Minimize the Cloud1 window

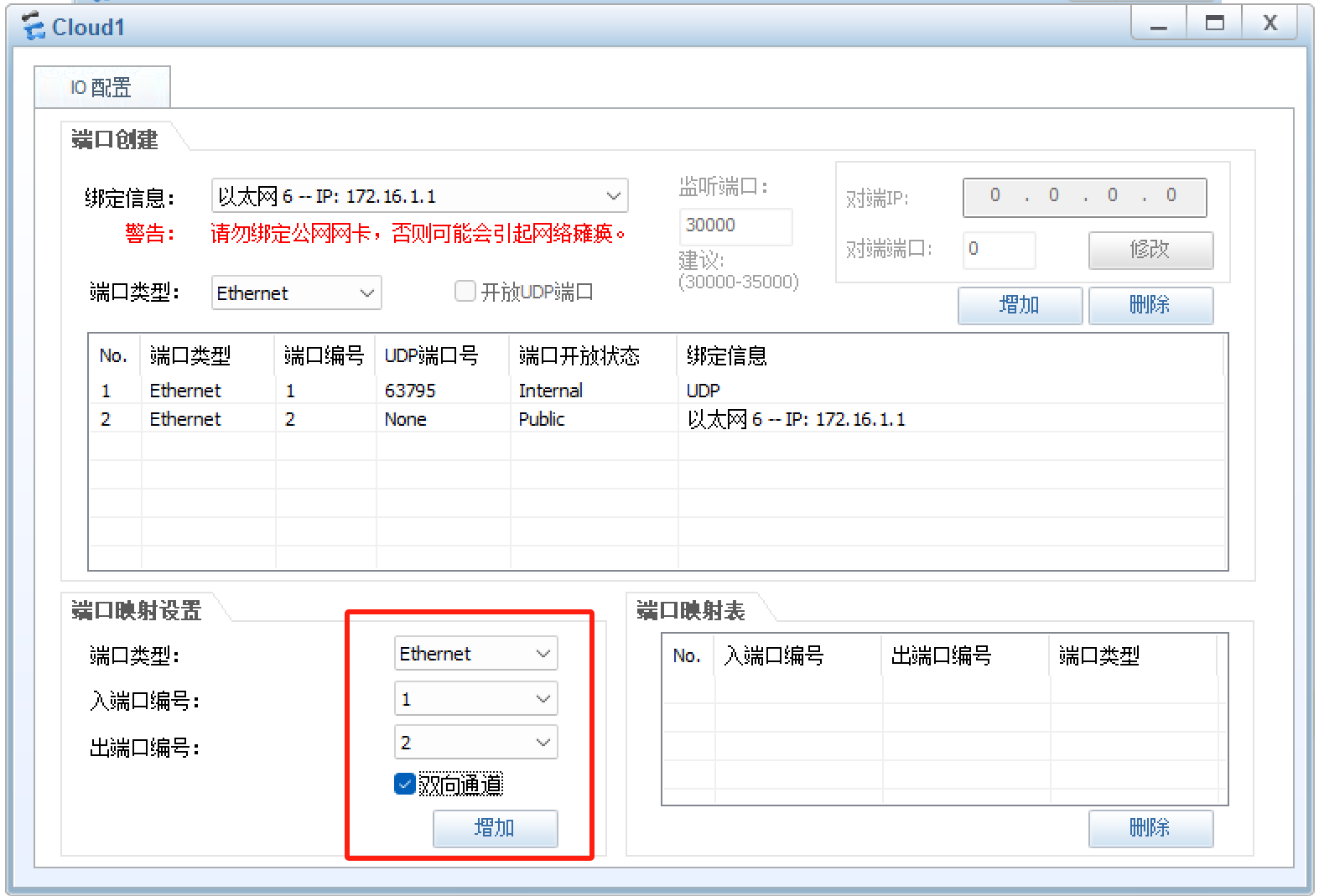pyautogui.click(x=1159, y=23)
